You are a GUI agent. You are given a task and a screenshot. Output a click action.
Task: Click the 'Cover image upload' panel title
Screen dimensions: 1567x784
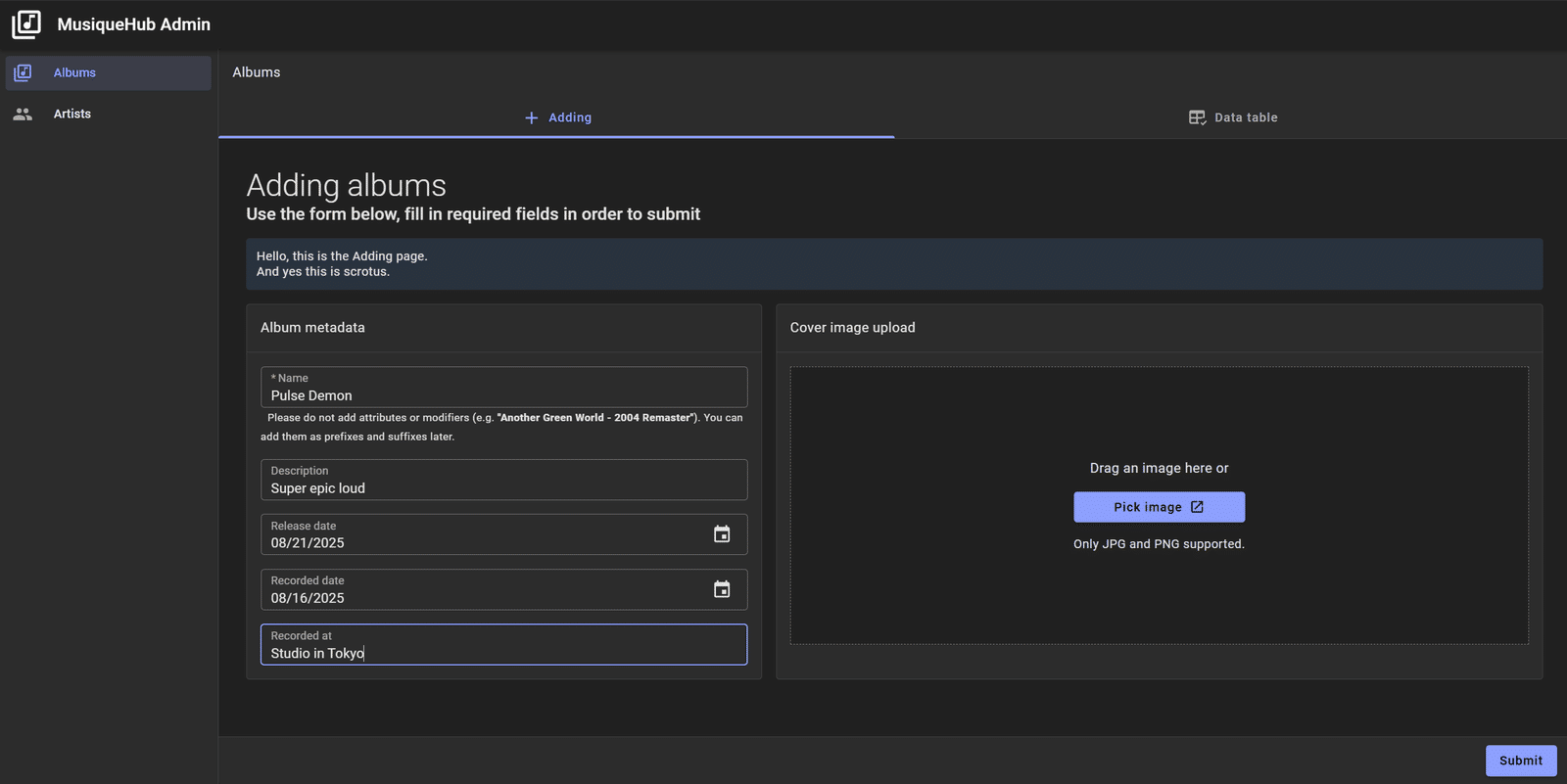853,328
